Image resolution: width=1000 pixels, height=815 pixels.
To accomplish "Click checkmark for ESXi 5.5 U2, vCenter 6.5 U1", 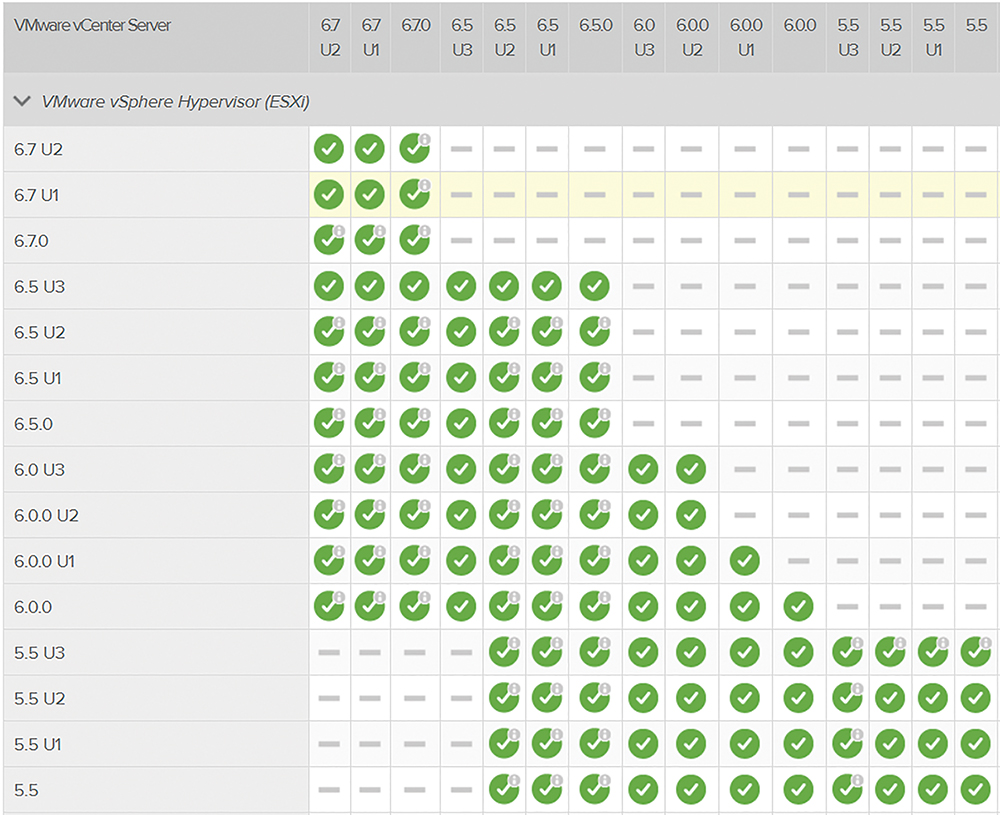I will coord(547,698).
